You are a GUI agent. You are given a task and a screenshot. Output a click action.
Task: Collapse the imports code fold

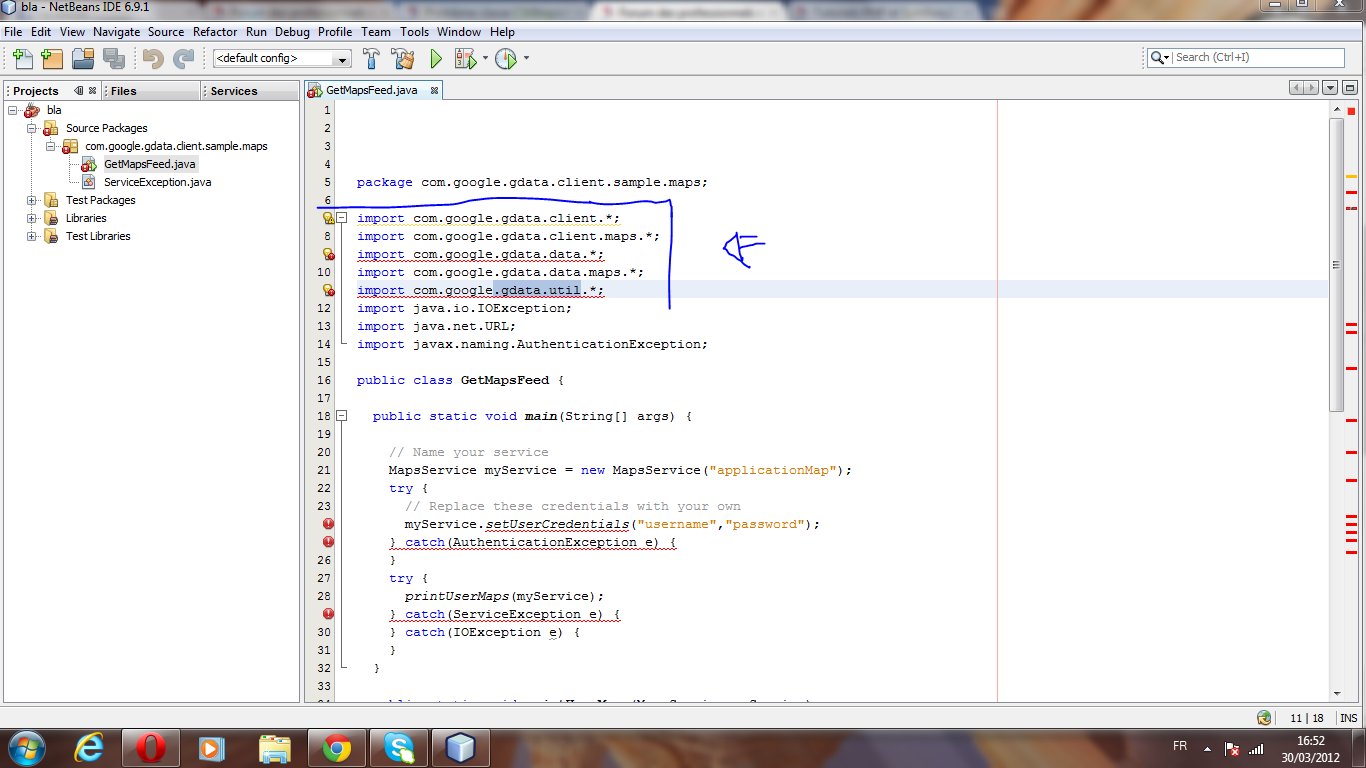point(341,218)
